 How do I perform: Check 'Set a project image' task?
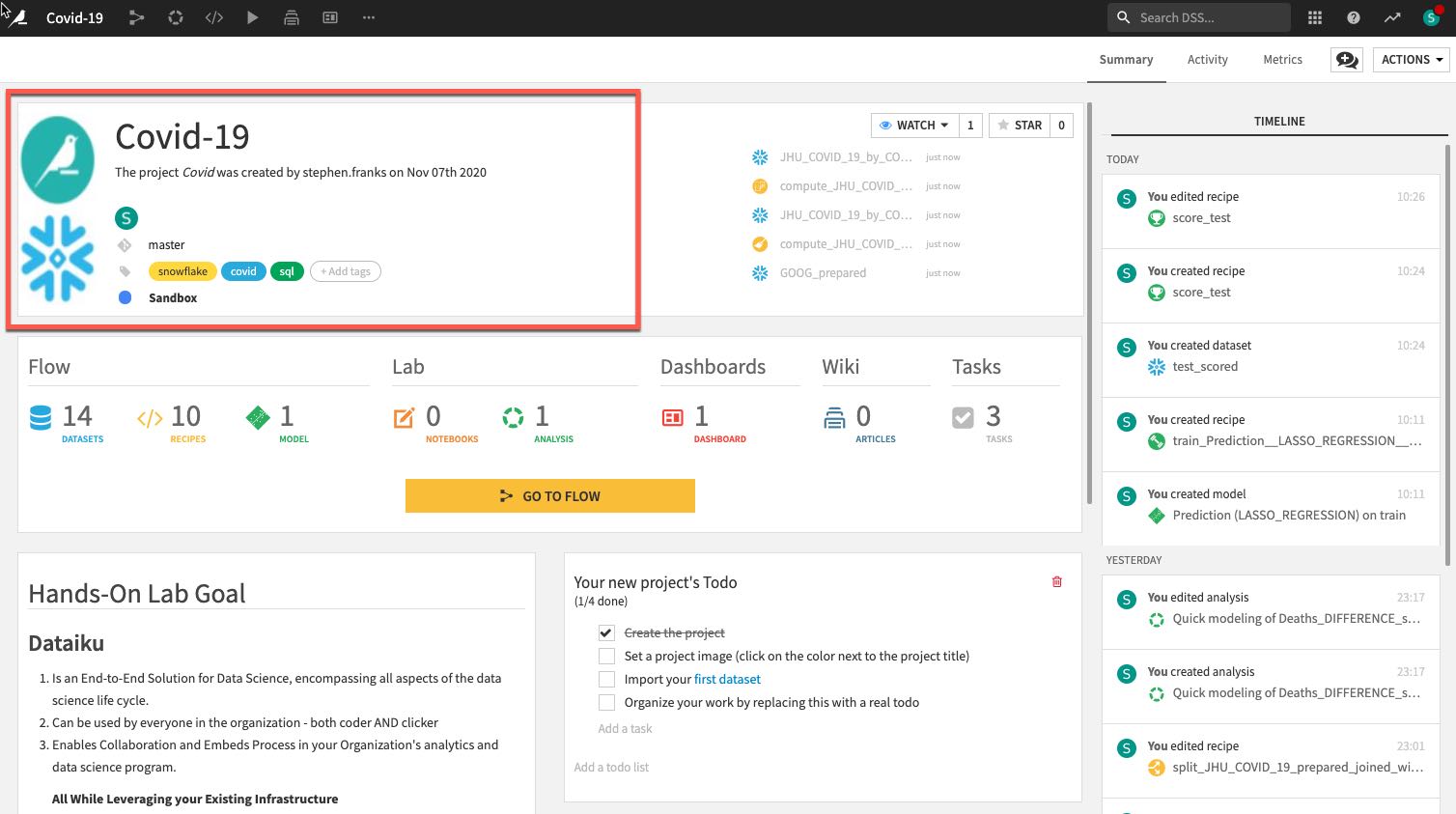tap(606, 656)
